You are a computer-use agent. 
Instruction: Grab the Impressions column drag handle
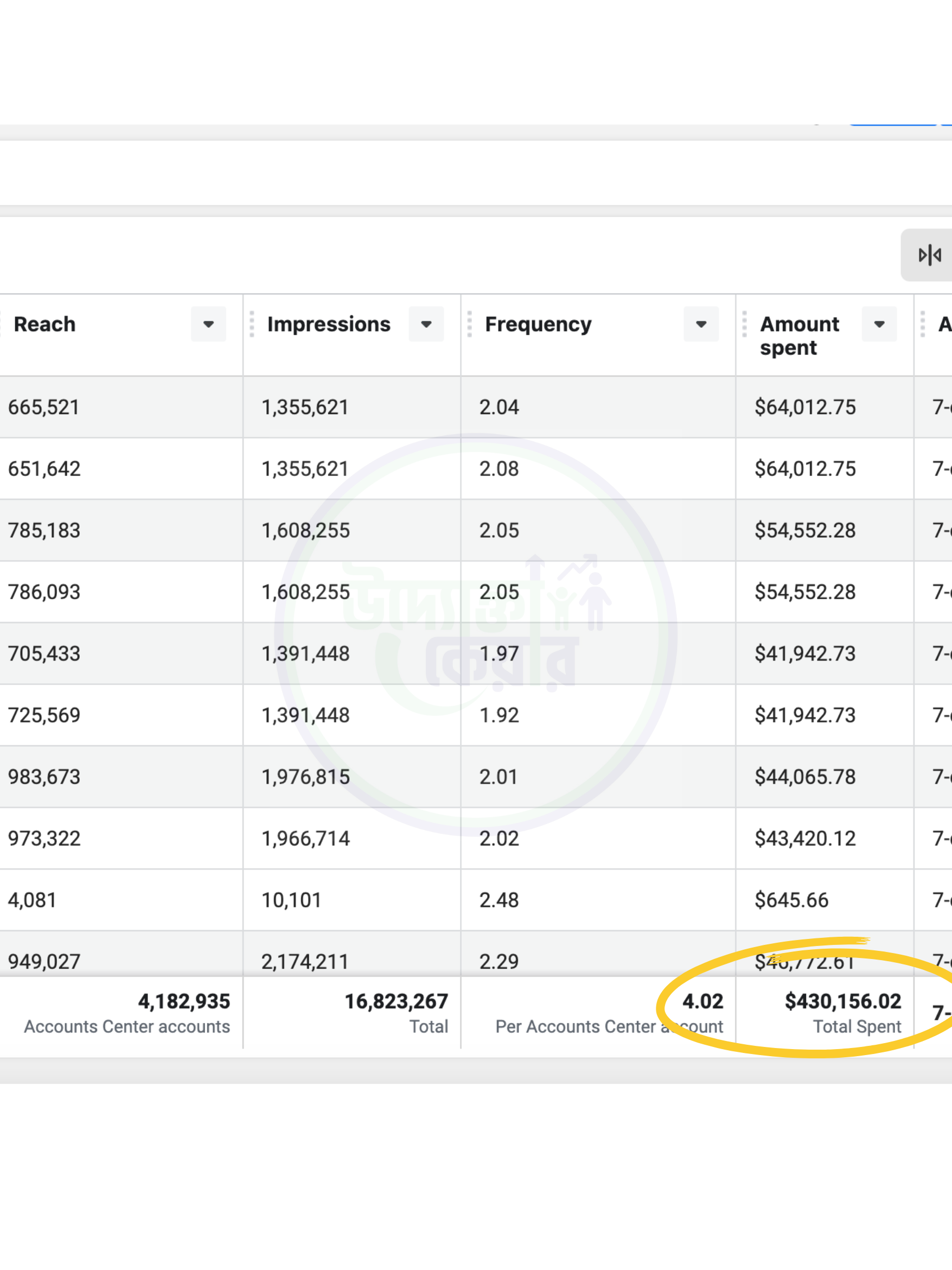(x=252, y=324)
